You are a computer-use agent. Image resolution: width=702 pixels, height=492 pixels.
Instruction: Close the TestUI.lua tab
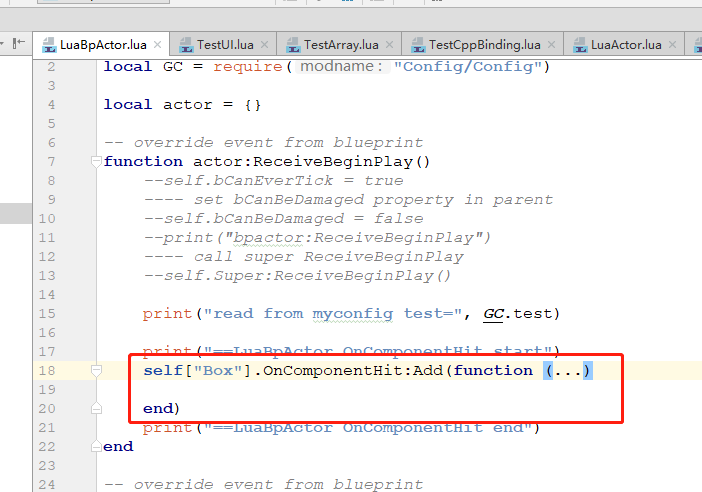[x=265, y=45]
